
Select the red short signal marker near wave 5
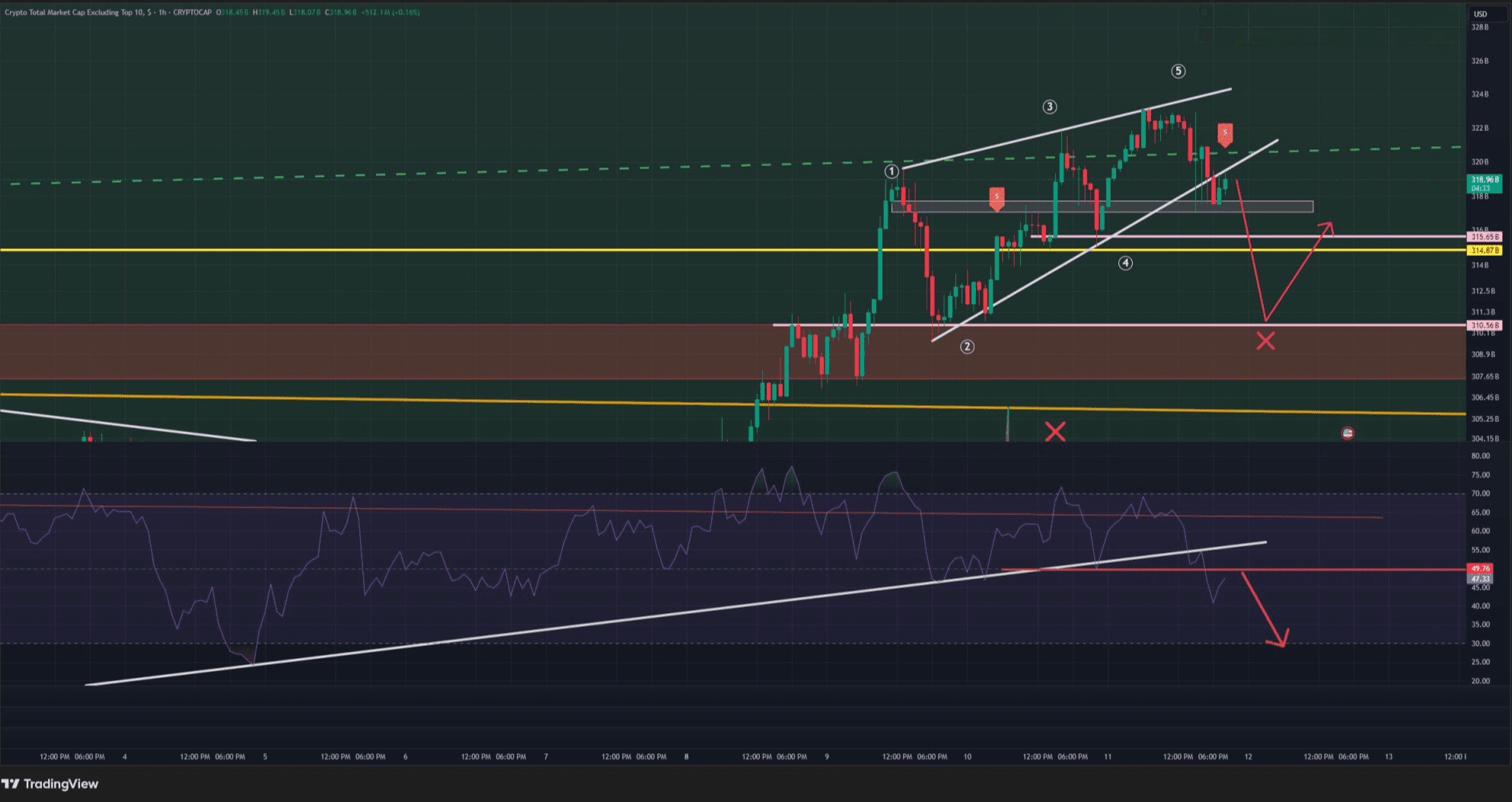(x=1224, y=135)
